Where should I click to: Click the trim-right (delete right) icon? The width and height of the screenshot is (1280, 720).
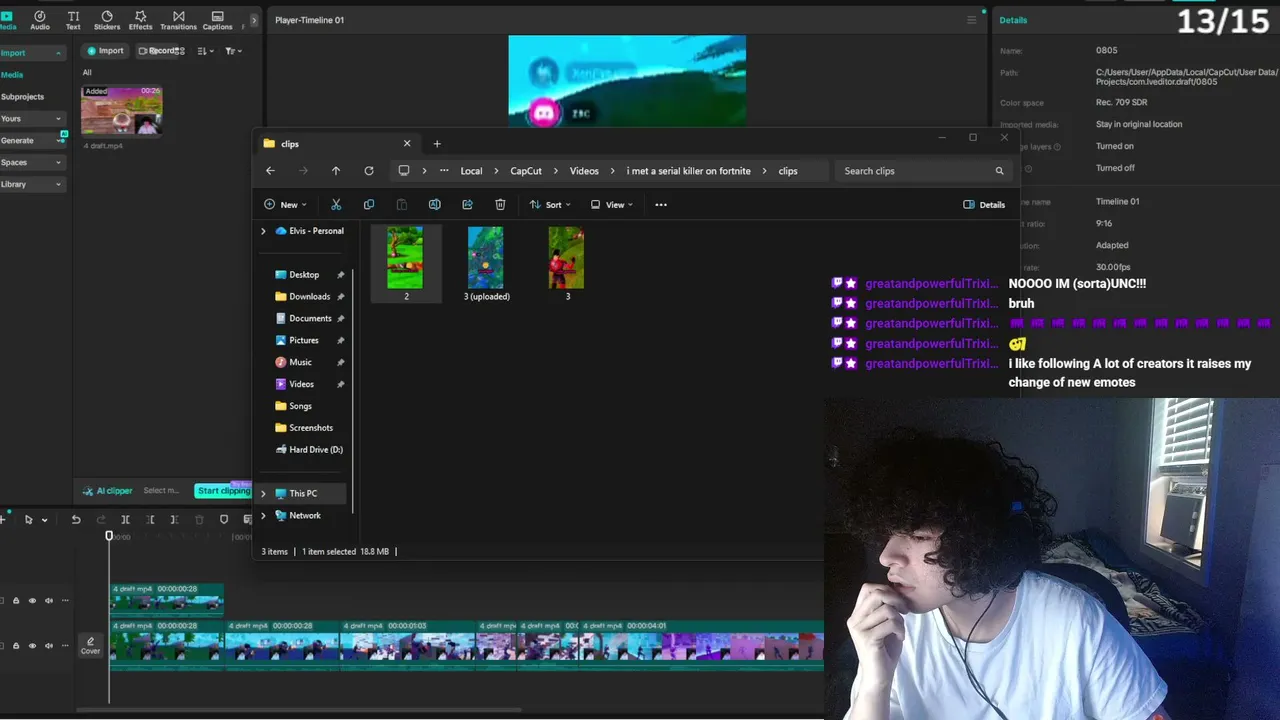coord(174,520)
